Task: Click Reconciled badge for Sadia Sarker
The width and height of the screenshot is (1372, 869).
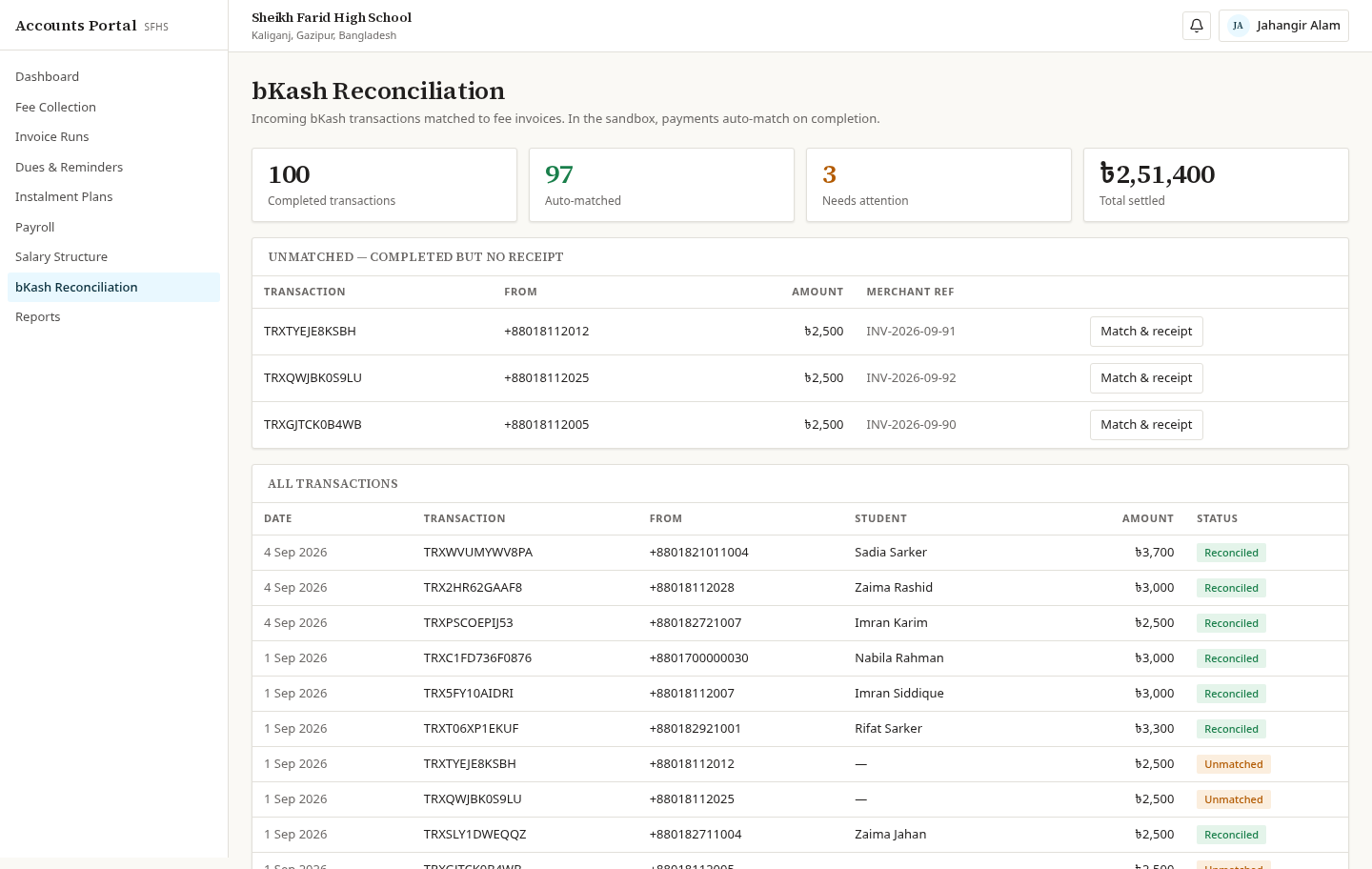Action: tap(1231, 553)
